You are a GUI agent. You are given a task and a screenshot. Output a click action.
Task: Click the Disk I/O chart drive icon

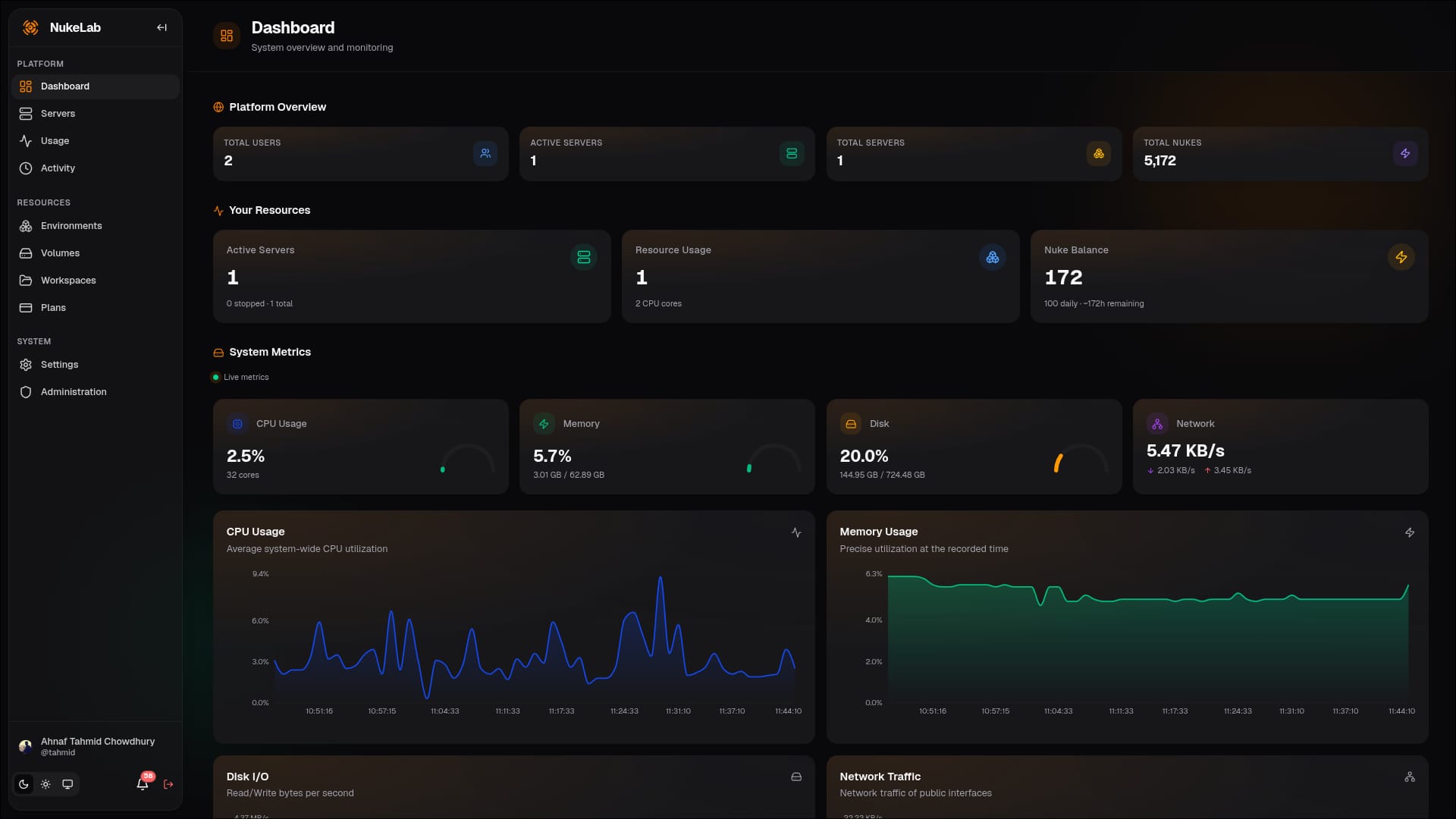coord(796,777)
